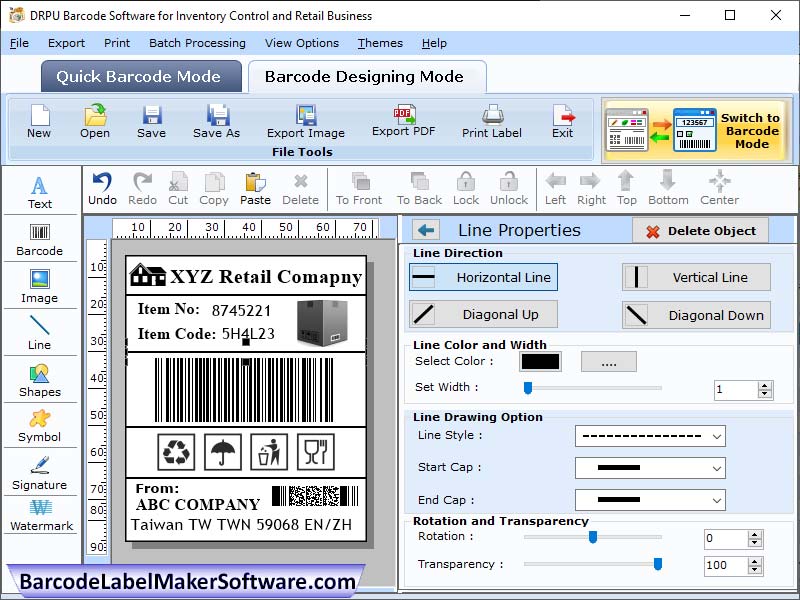The image size is (800, 600).
Task: Increase Transparency with up arrow
Action: point(755,562)
